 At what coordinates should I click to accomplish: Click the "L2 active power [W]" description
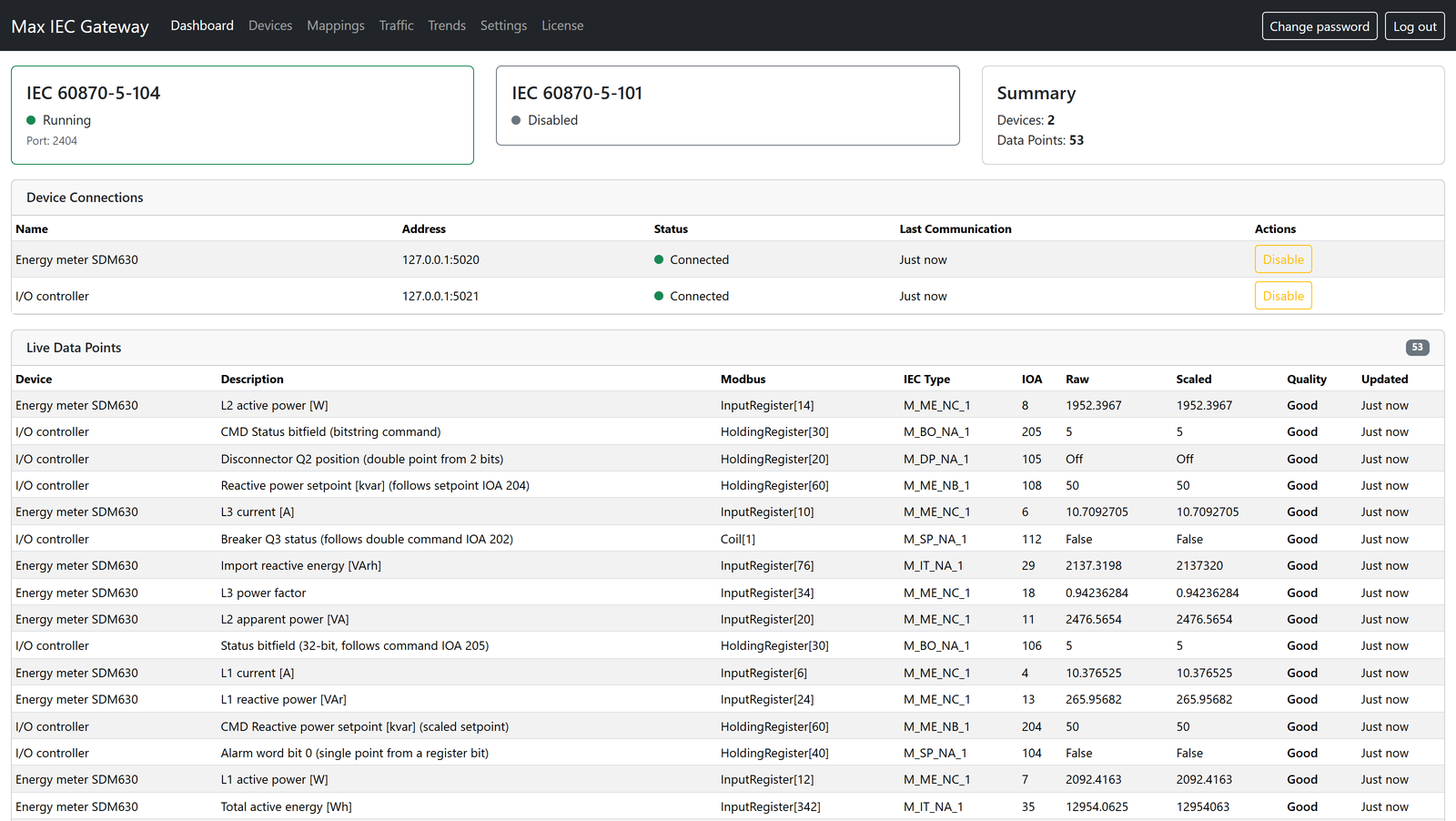click(x=275, y=406)
